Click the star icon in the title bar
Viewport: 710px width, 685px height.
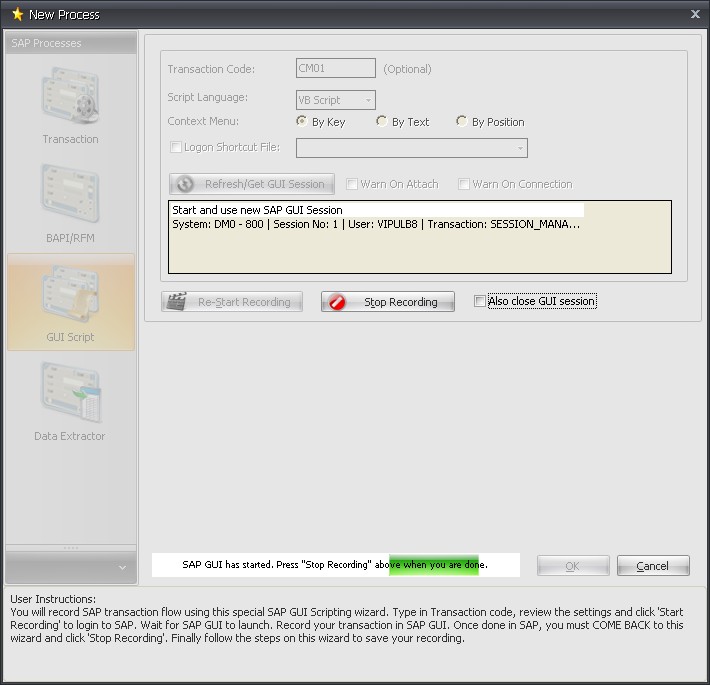tap(17, 14)
